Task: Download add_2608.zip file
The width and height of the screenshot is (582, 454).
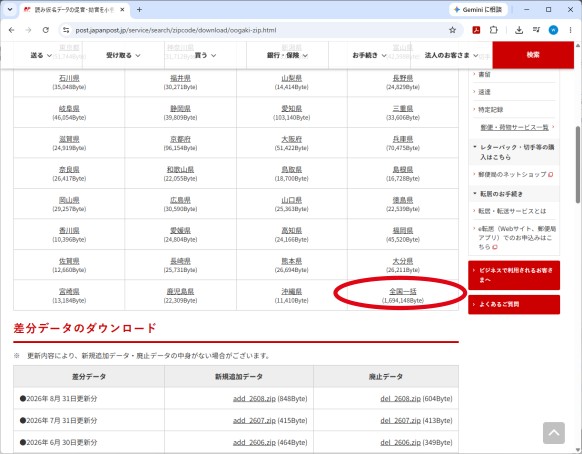Action: (254, 399)
